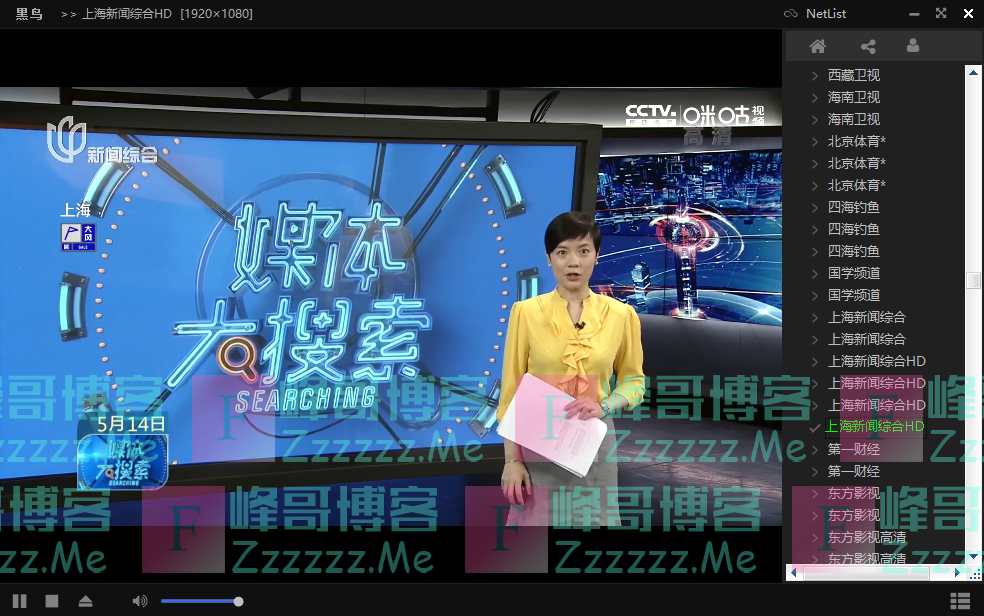This screenshot has width=984, height=616.
Task: Click the vertical scrollbar thumb
Action: (x=973, y=280)
